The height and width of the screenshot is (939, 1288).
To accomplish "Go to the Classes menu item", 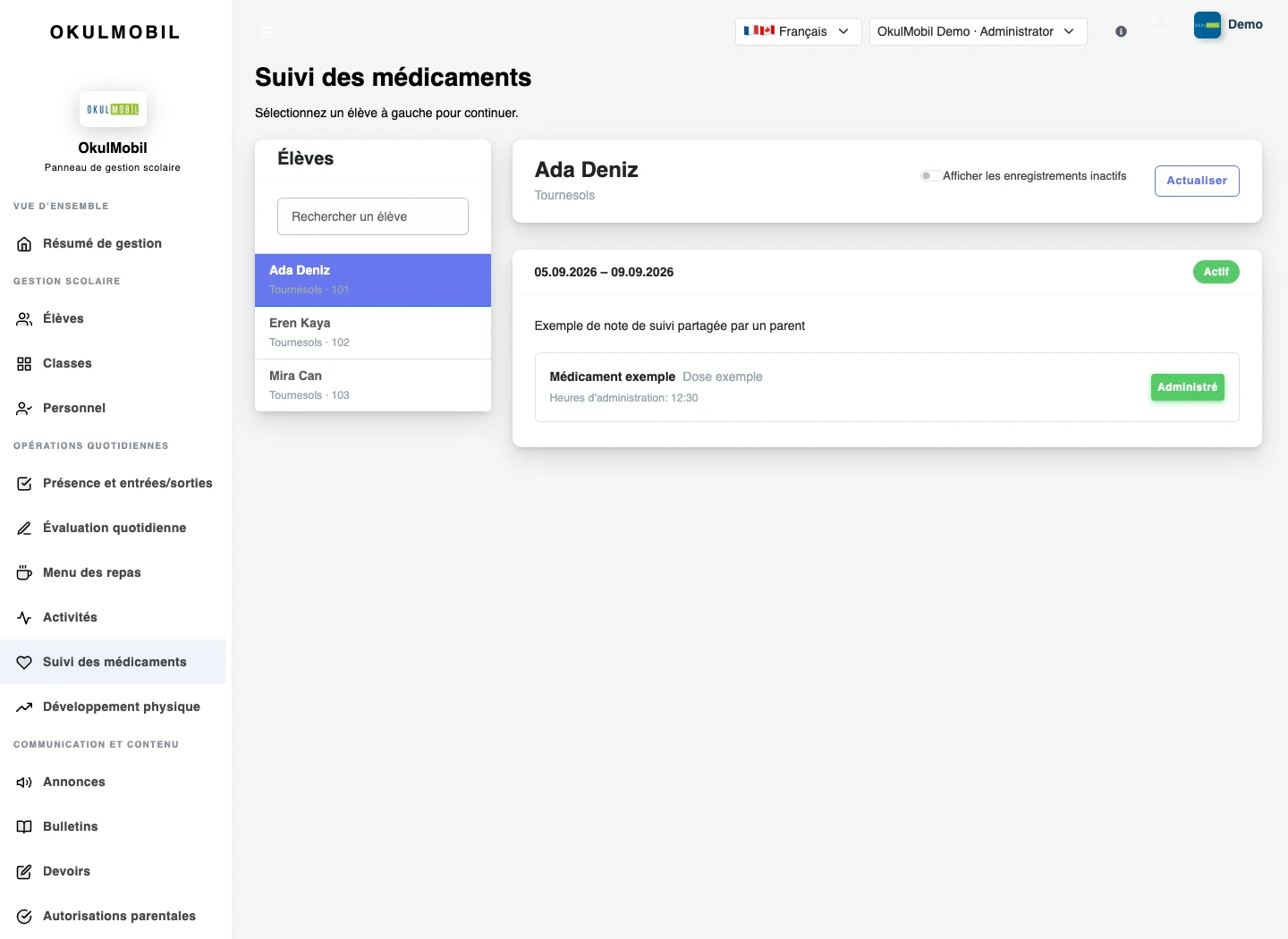I will (113, 364).
